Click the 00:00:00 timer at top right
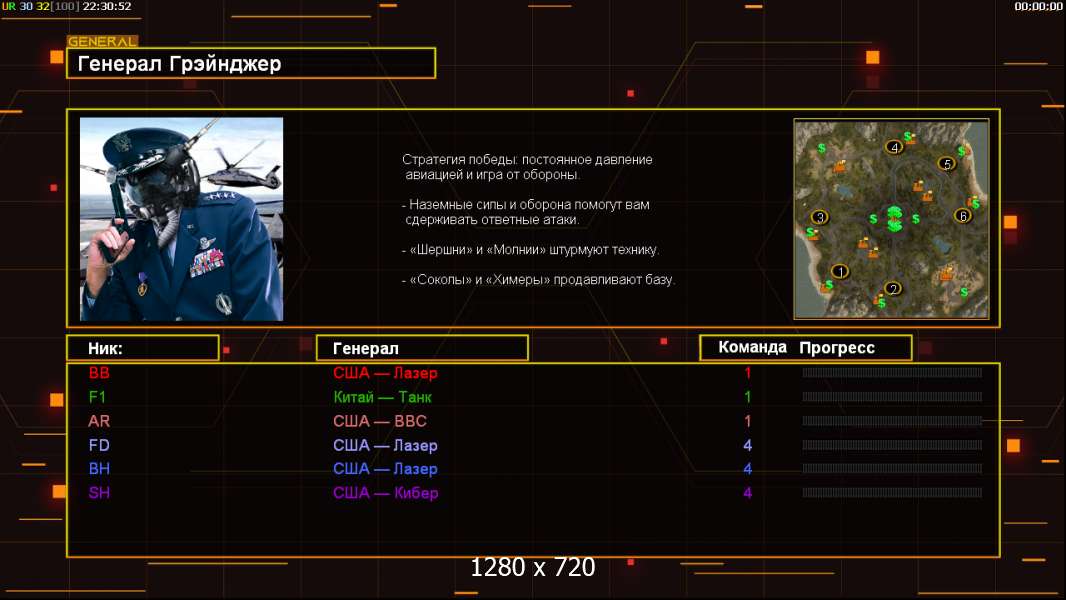 point(1038,6)
